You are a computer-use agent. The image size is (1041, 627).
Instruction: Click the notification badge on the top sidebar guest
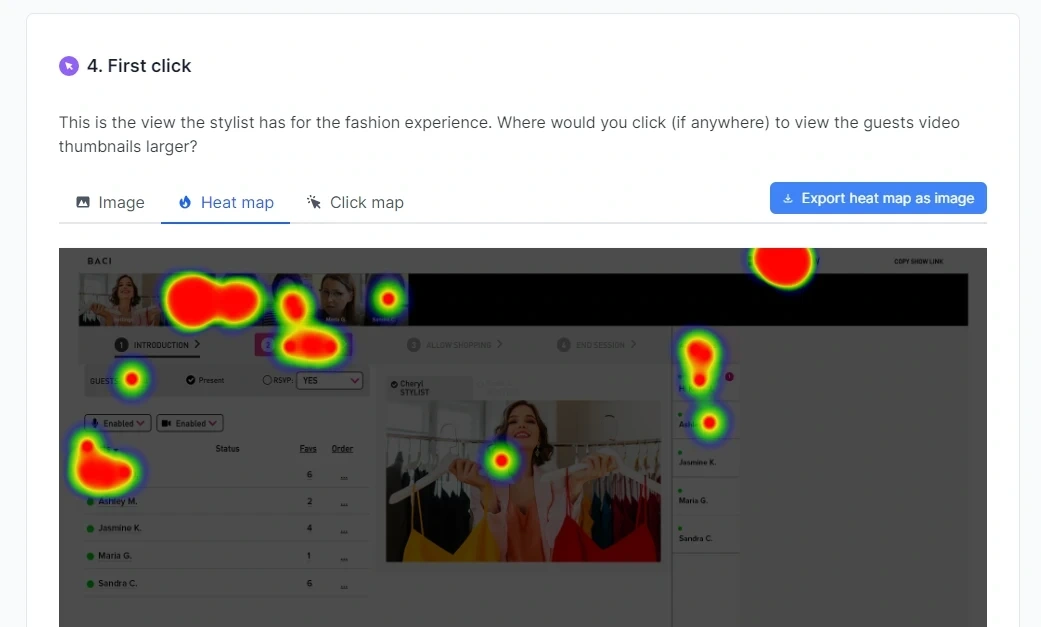coord(728,376)
